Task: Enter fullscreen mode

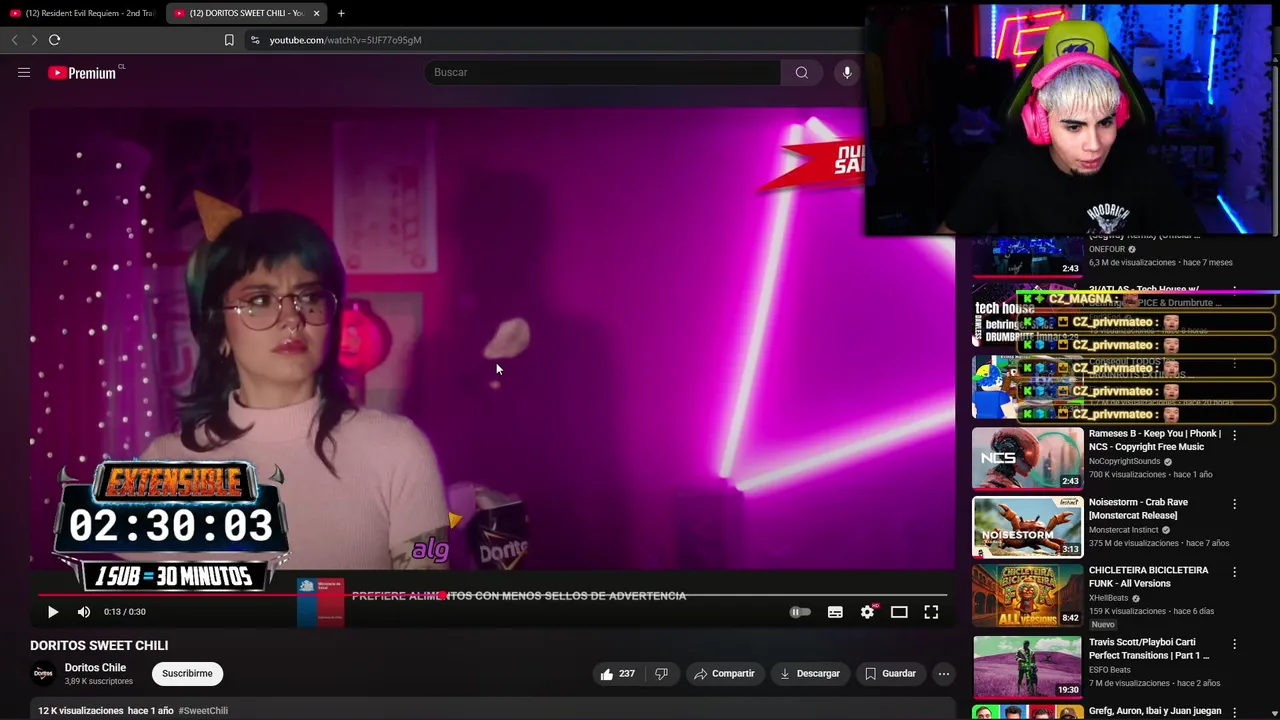Action: (x=931, y=612)
